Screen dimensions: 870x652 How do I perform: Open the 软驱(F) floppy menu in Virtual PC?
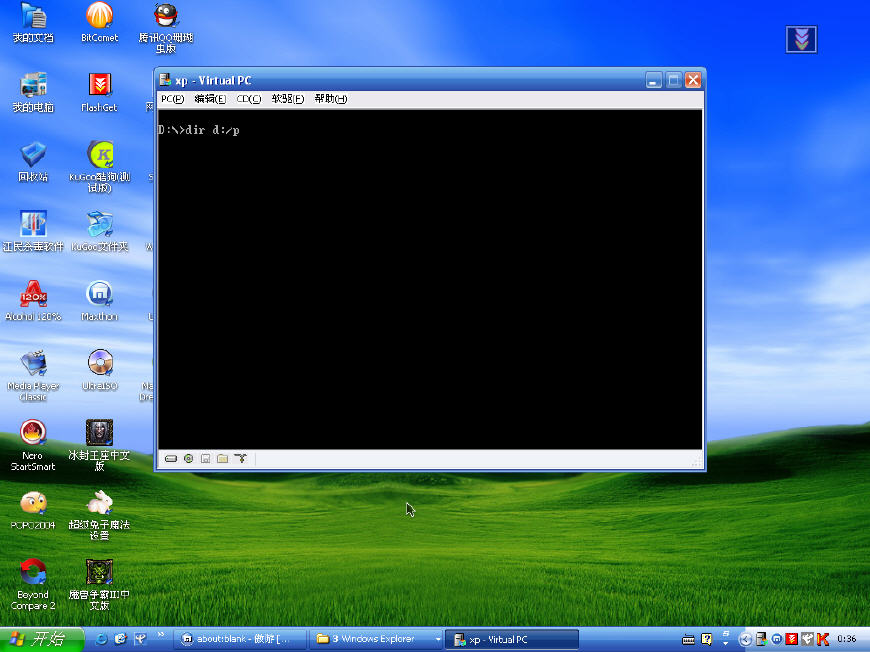pos(287,99)
